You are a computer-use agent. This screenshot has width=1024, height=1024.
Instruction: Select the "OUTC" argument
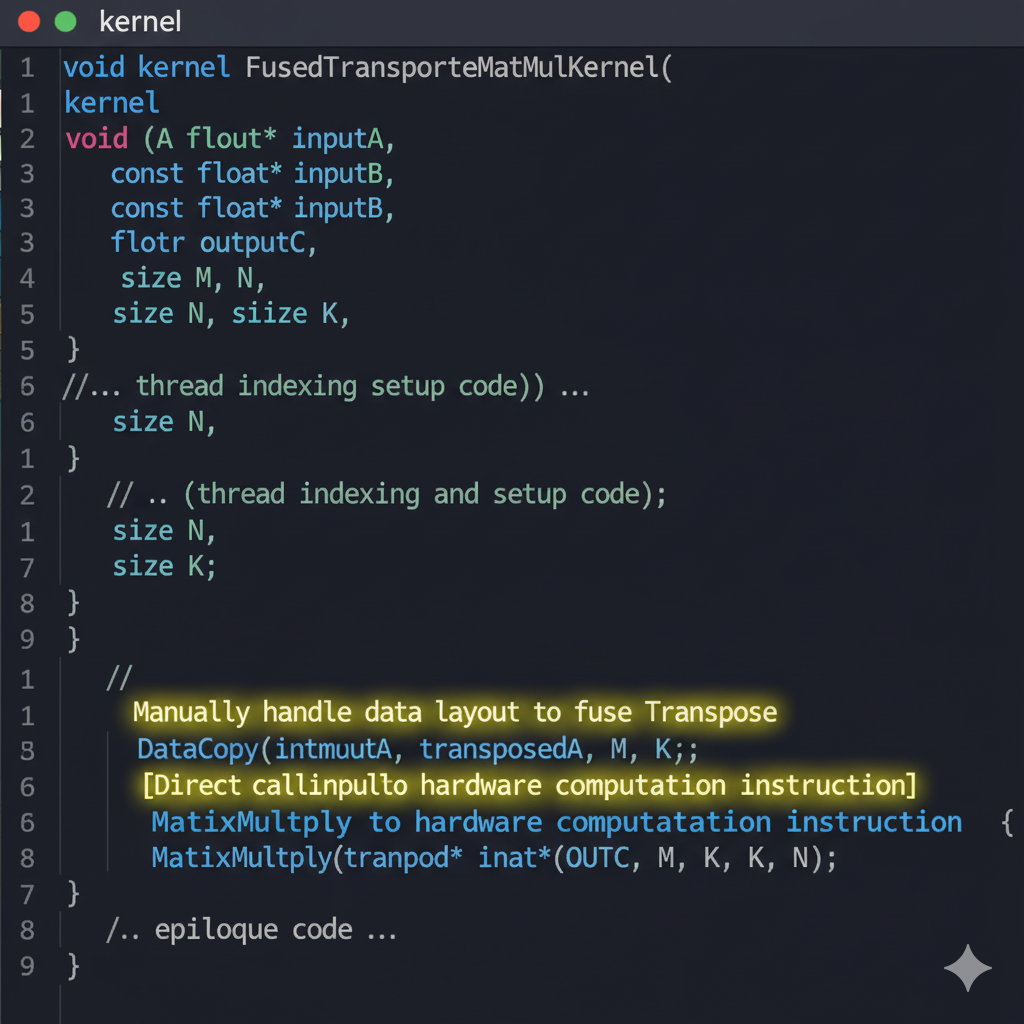pyautogui.click(x=598, y=858)
